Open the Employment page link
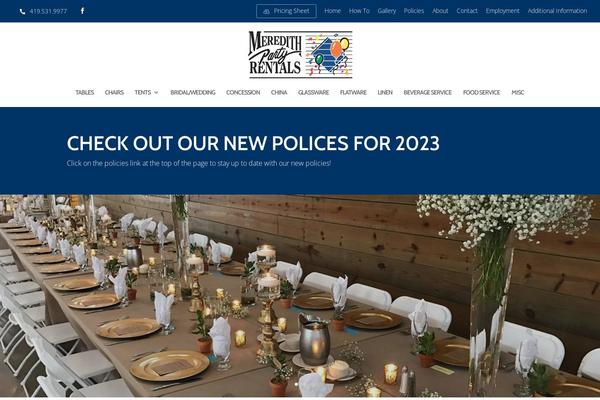This screenshot has height=400, width=600. [x=502, y=11]
